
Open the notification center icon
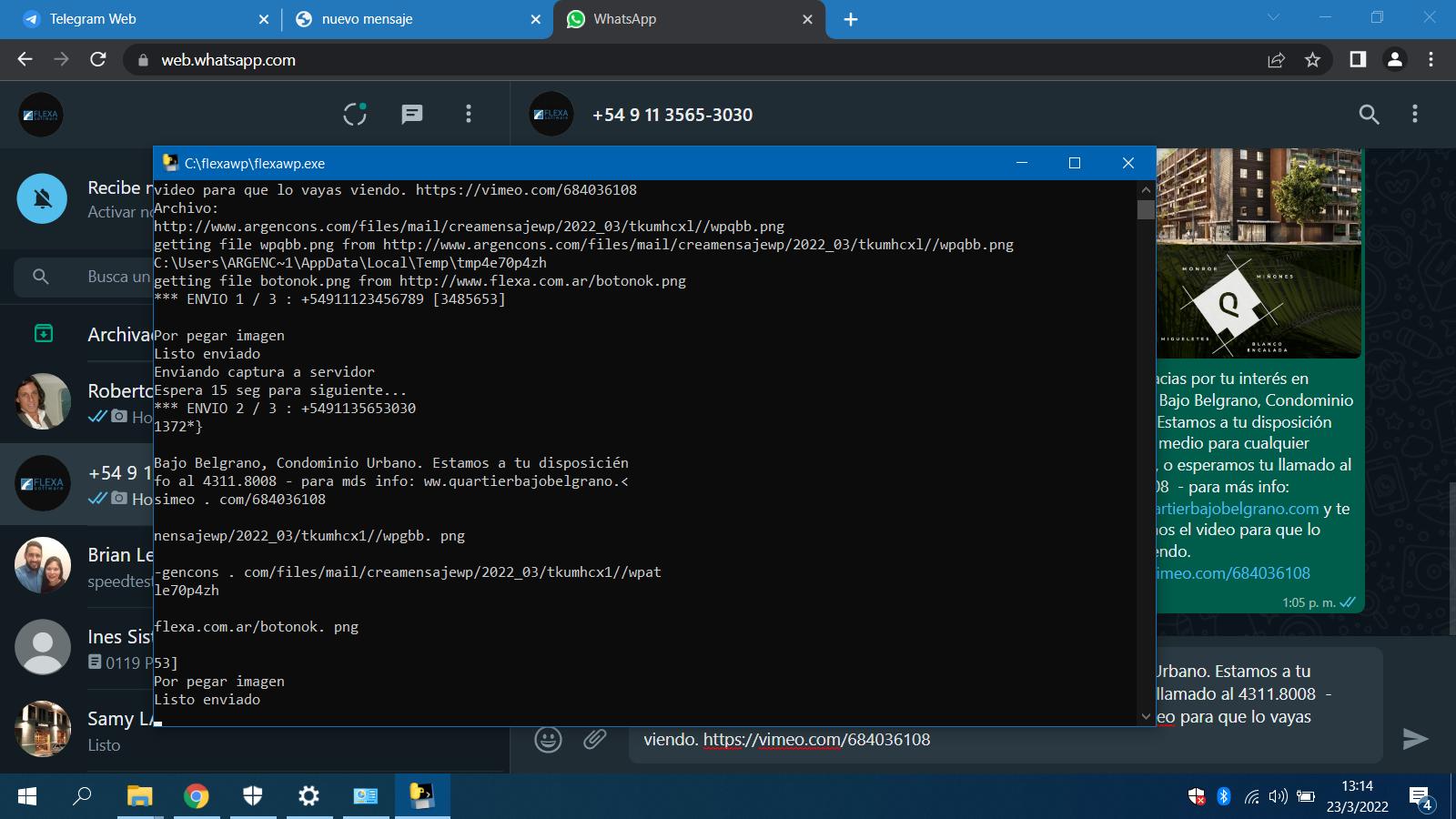click(x=1421, y=798)
